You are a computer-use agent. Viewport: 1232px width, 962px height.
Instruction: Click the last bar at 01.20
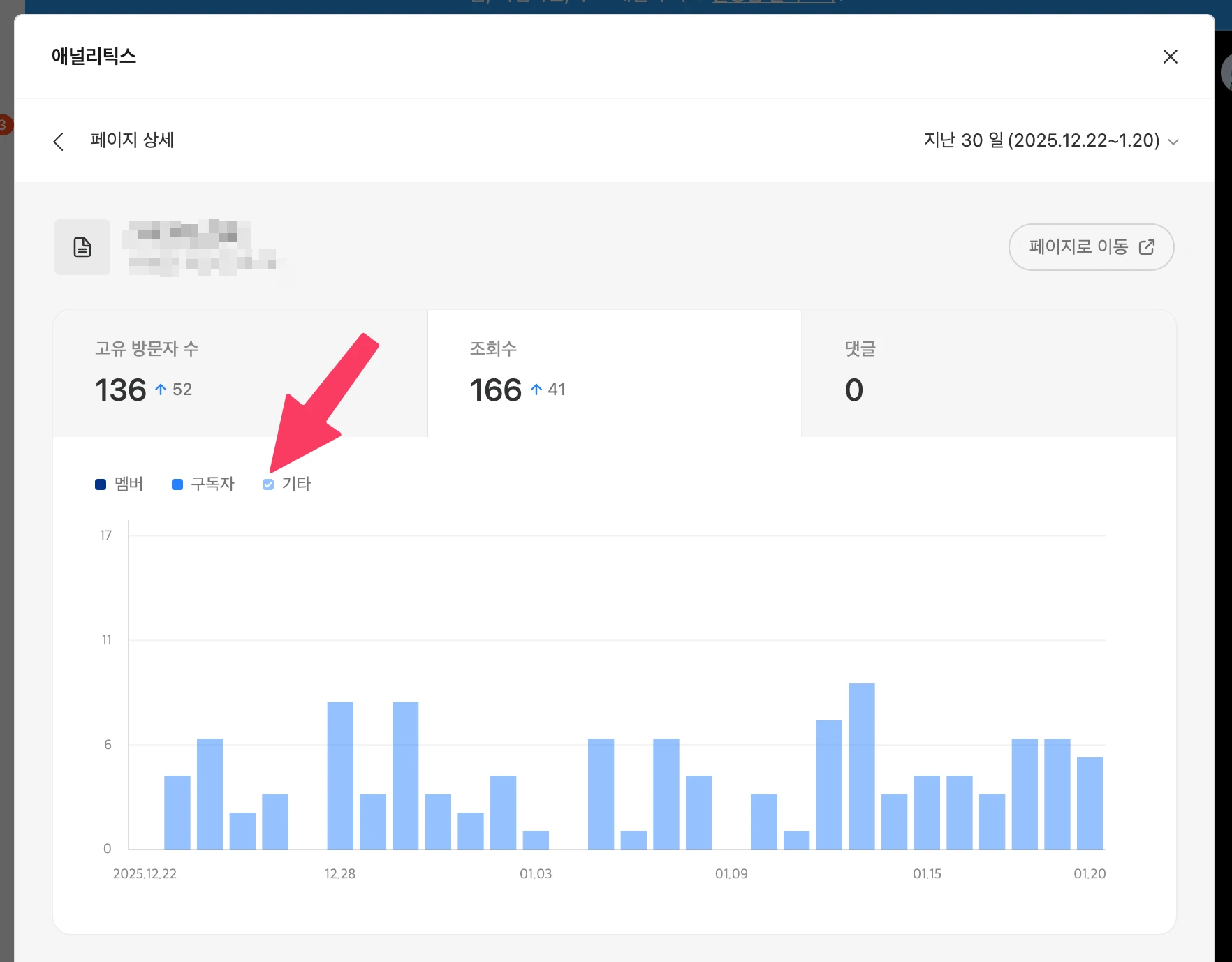click(x=1090, y=803)
